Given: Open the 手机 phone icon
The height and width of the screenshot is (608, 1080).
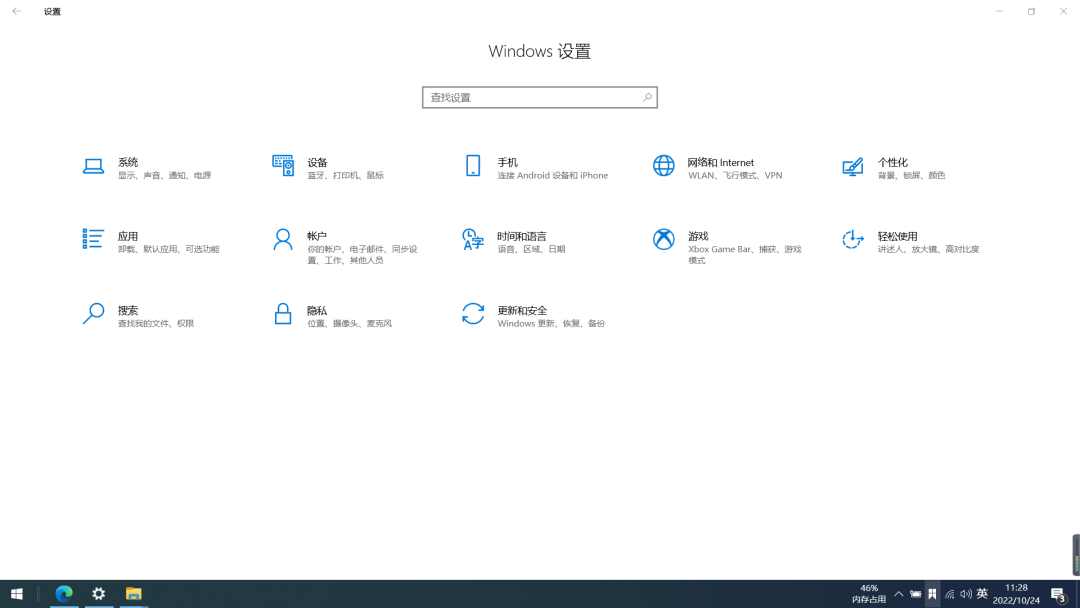Looking at the screenshot, I should coord(473,165).
